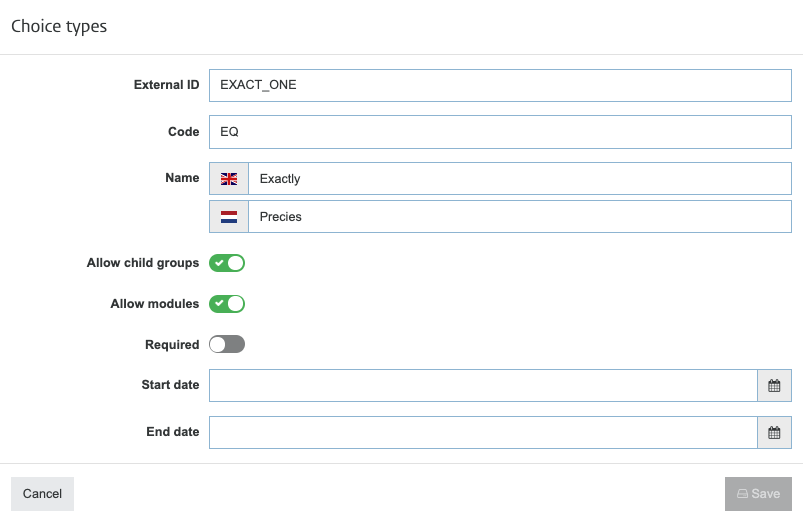Click the 'Code' label
Screen dimensions: 803x523
click(183, 132)
